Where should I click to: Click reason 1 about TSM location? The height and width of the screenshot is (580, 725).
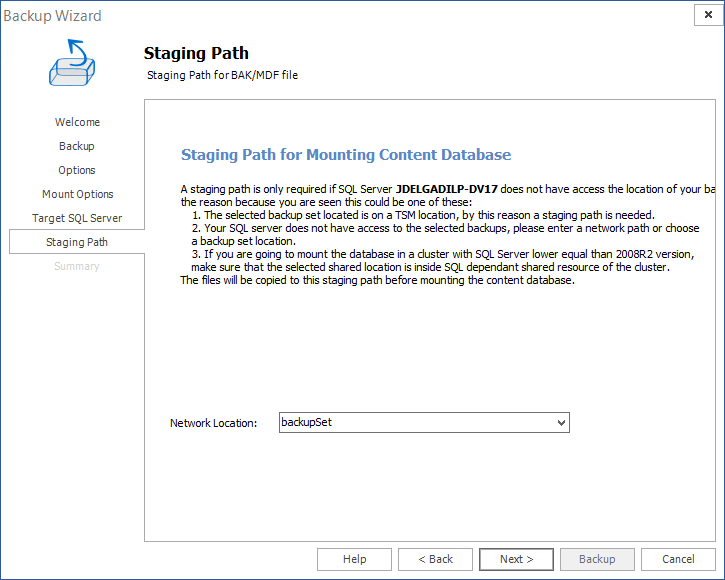click(423, 215)
